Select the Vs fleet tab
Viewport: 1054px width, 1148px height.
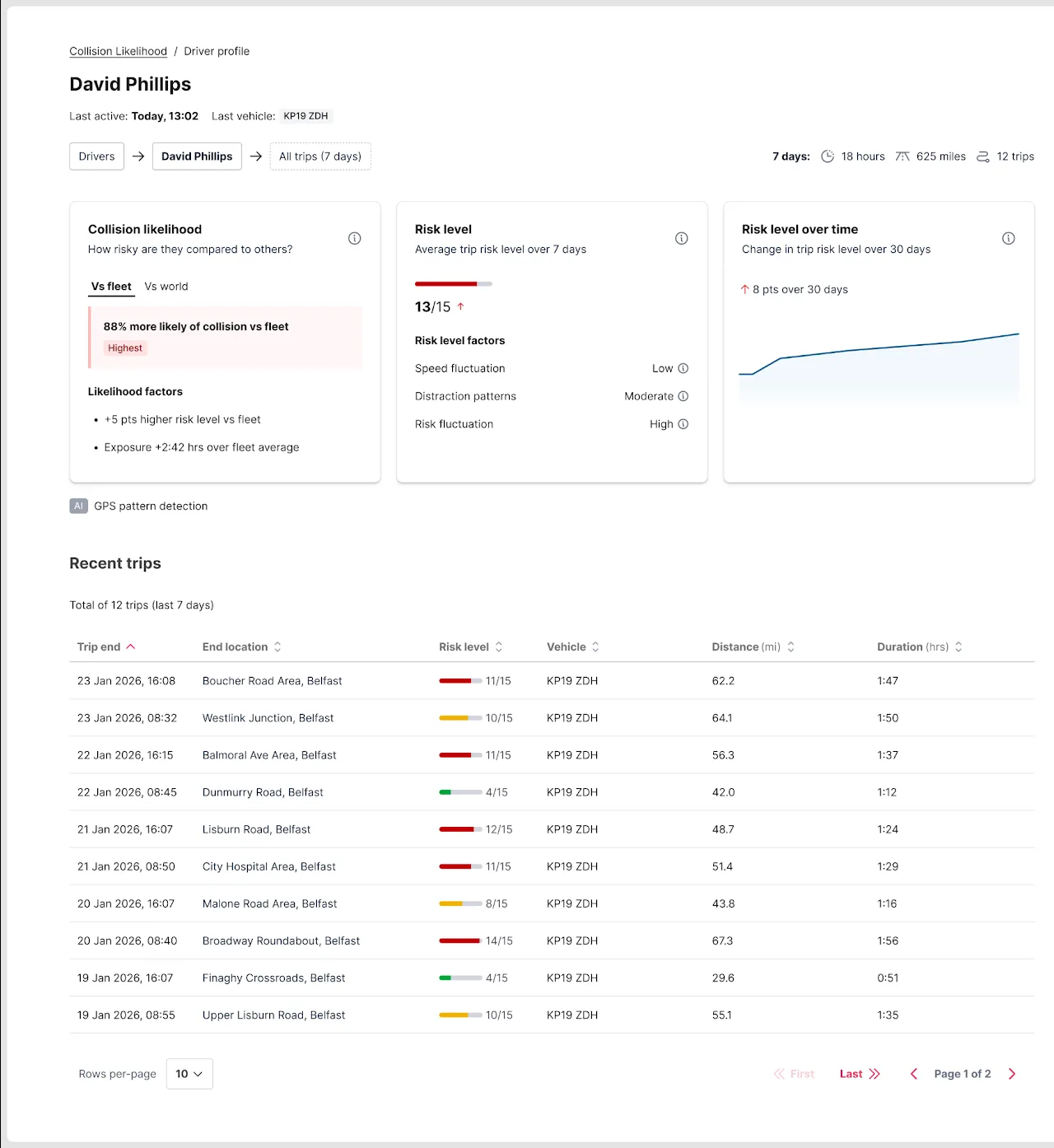(111, 287)
